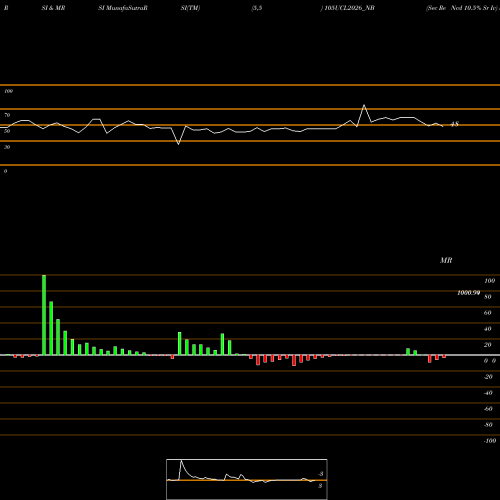500x500 pixels.
Task: Click the RSI line's highest spike
Action: 364,106
